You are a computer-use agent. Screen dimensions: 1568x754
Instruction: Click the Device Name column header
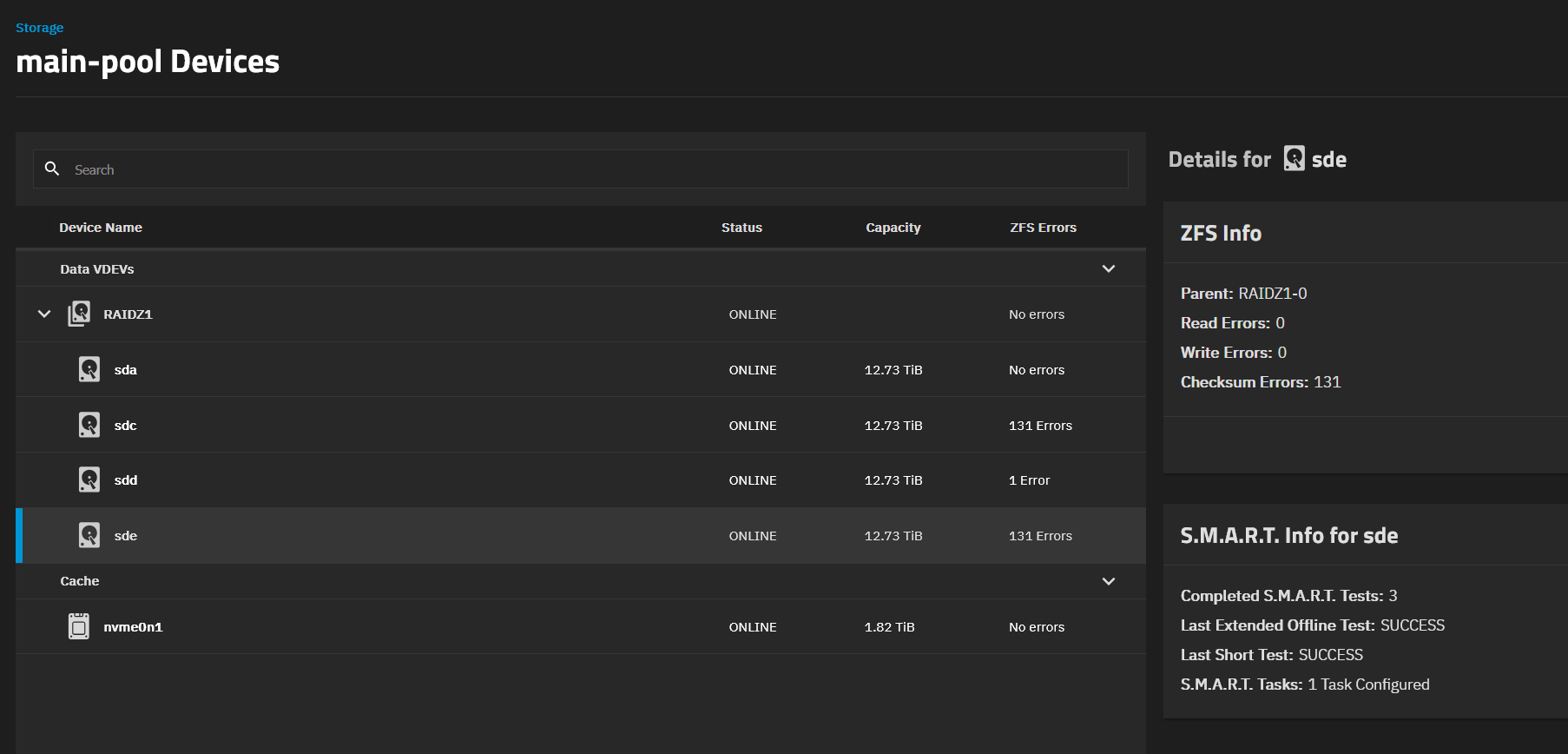101,228
